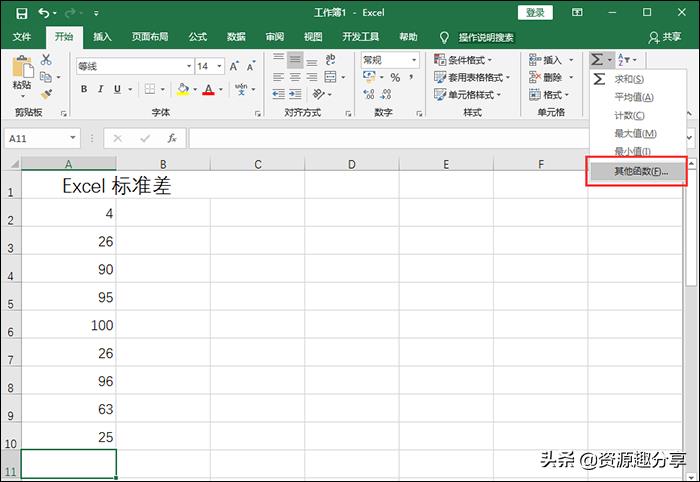The image size is (700, 482).
Task: Click the Undo arrow icon
Action: [44, 13]
